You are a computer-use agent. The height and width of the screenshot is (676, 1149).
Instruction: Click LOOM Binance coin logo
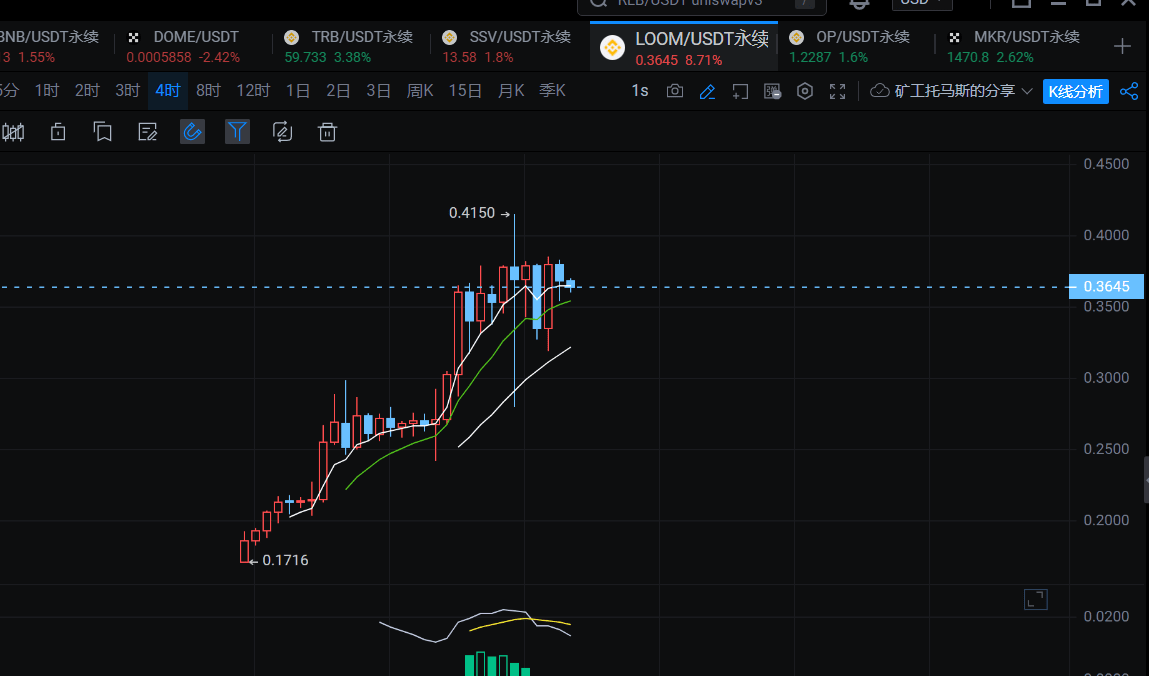pos(612,48)
